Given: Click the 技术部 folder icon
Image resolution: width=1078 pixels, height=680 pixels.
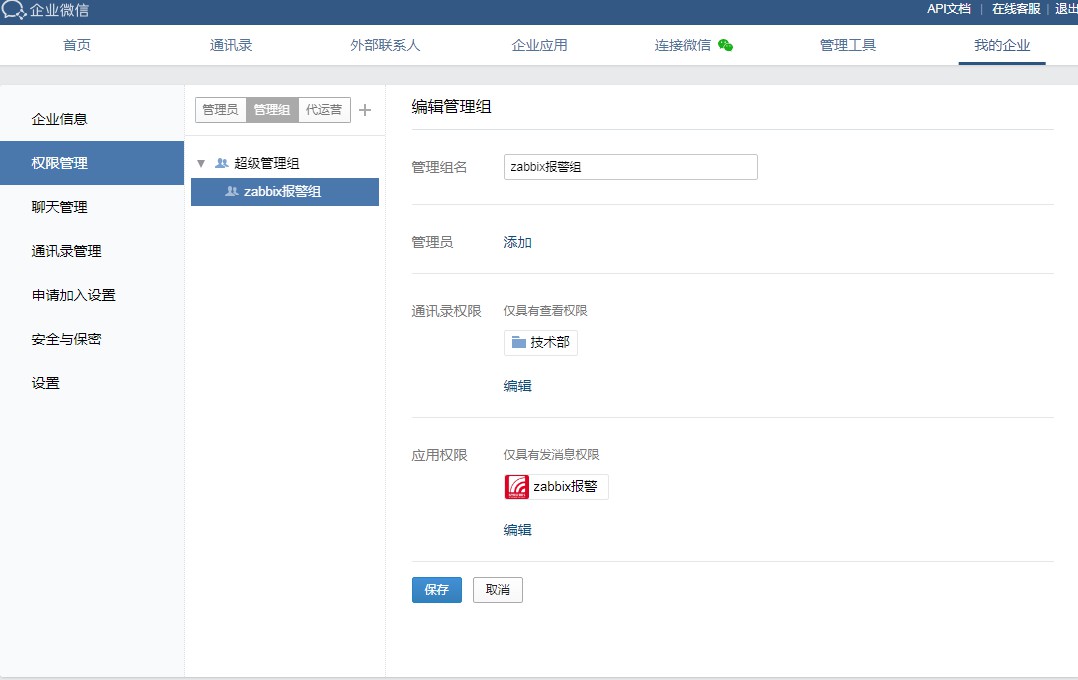Looking at the screenshot, I should pos(518,343).
